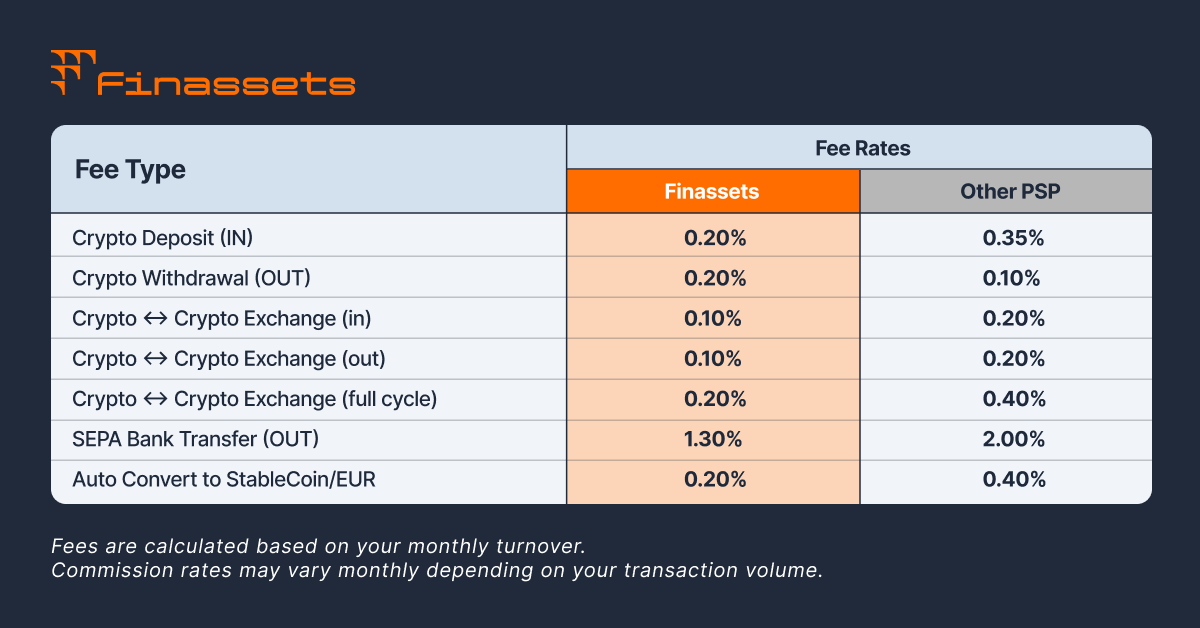
Task: Click Finassets 1.30% SEPA fee cell
Action: pos(712,439)
